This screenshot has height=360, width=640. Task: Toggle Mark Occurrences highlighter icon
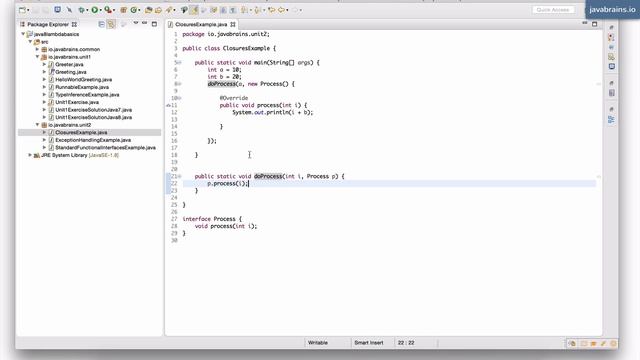pos(194,10)
